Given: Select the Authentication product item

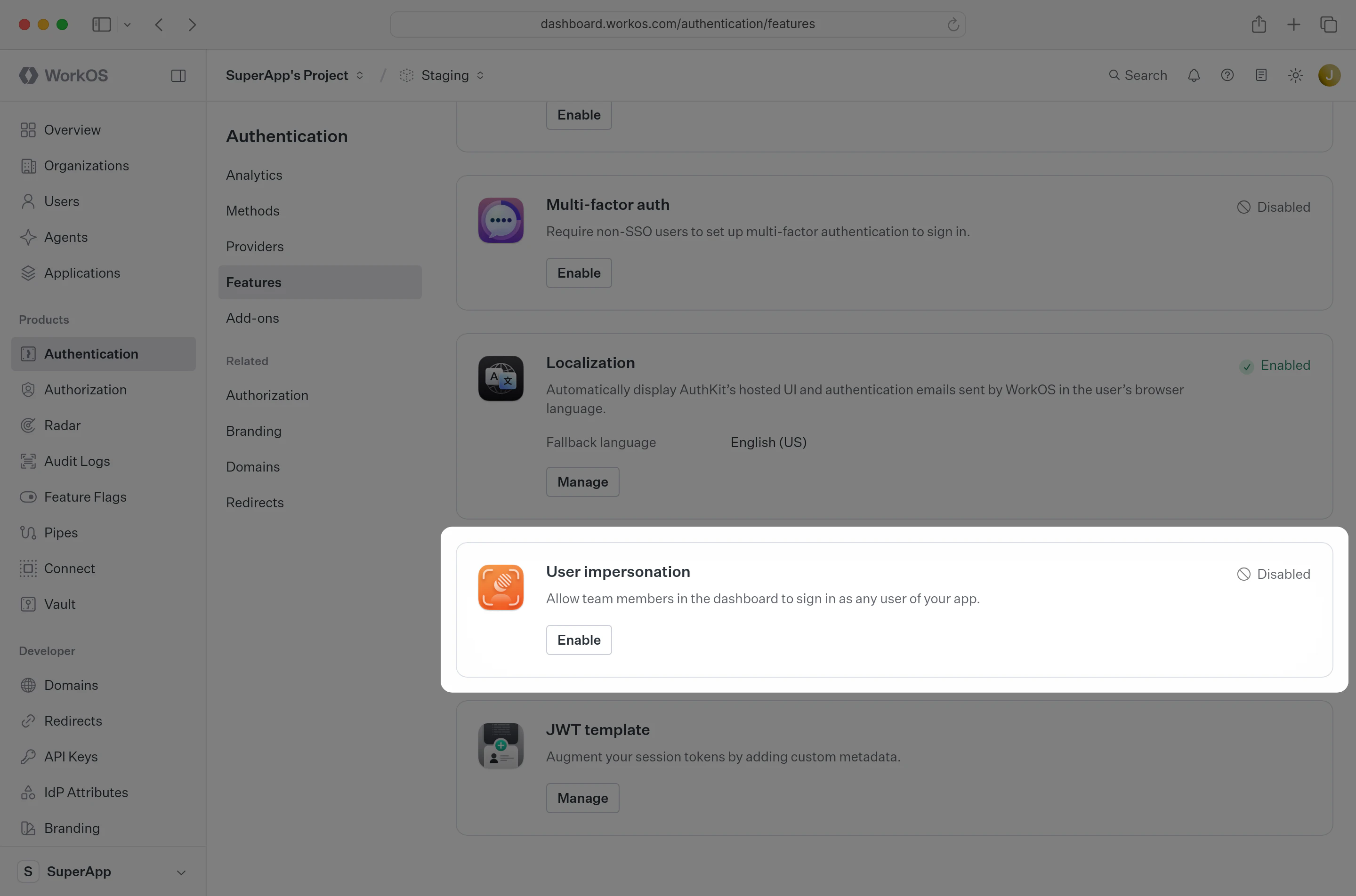Looking at the screenshot, I should tap(104, 354).
